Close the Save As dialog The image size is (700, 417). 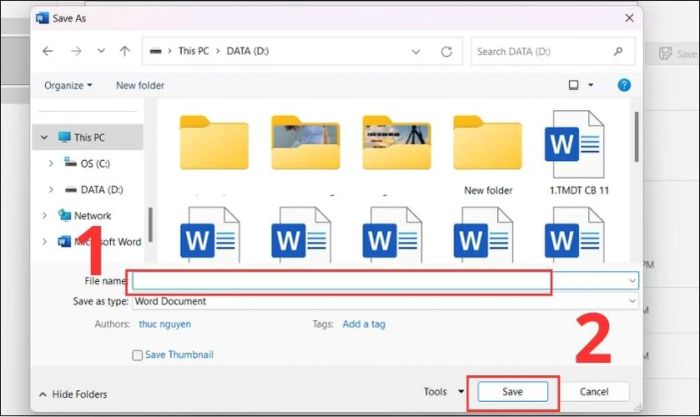[629, 18]
